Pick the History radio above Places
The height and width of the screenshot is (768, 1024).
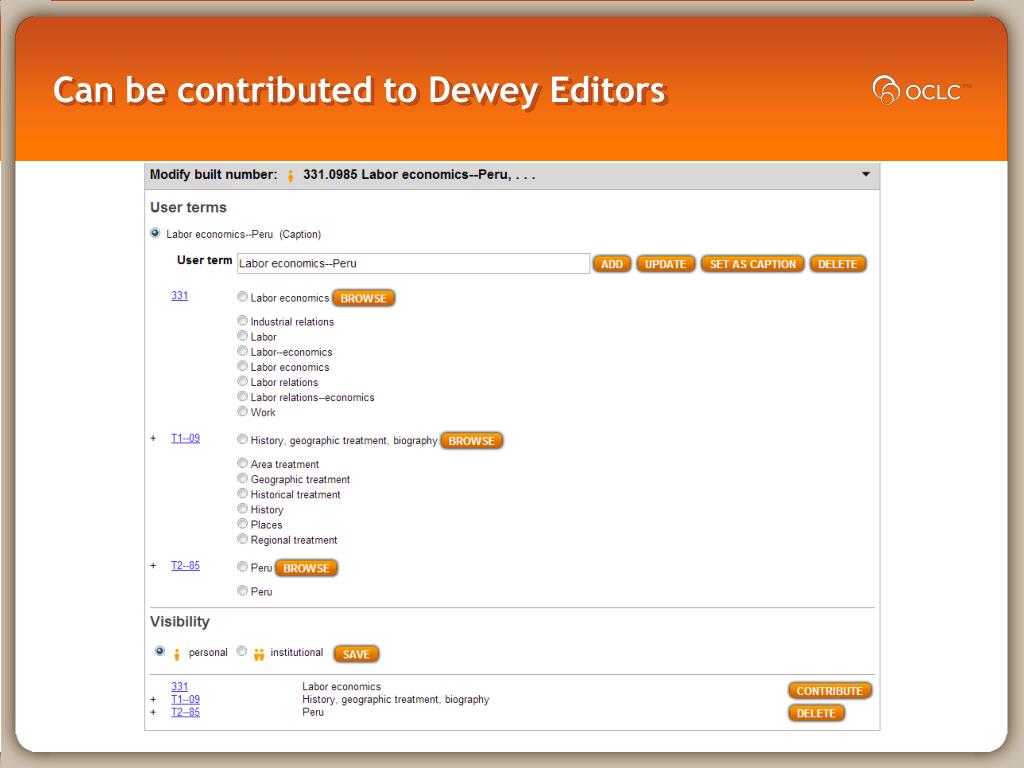point(242,509)
